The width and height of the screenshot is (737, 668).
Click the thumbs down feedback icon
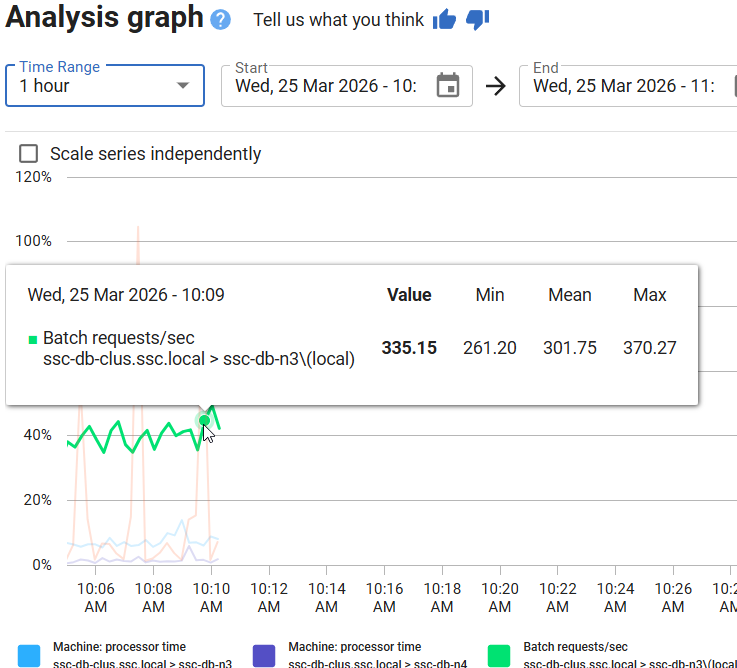point(477,20)
